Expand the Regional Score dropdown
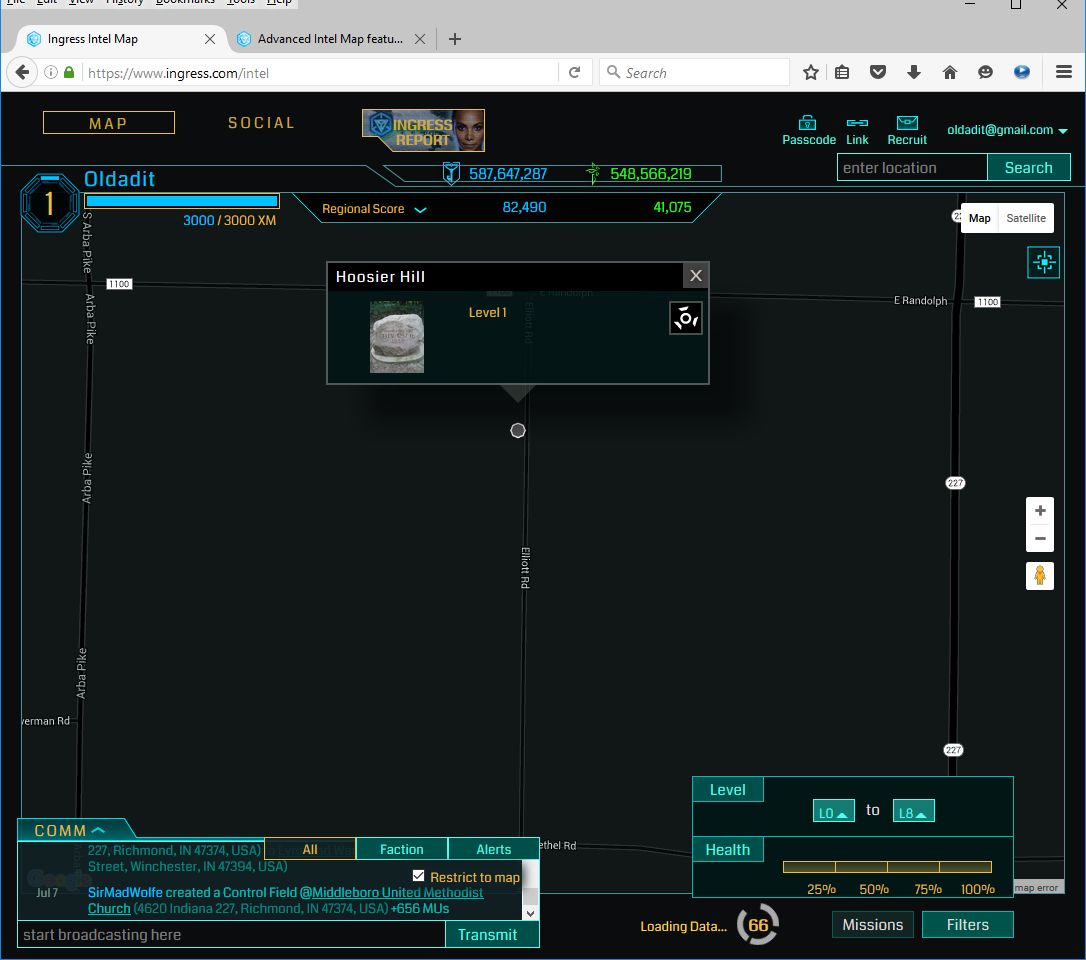1086x960 pixels. (420, 210)
